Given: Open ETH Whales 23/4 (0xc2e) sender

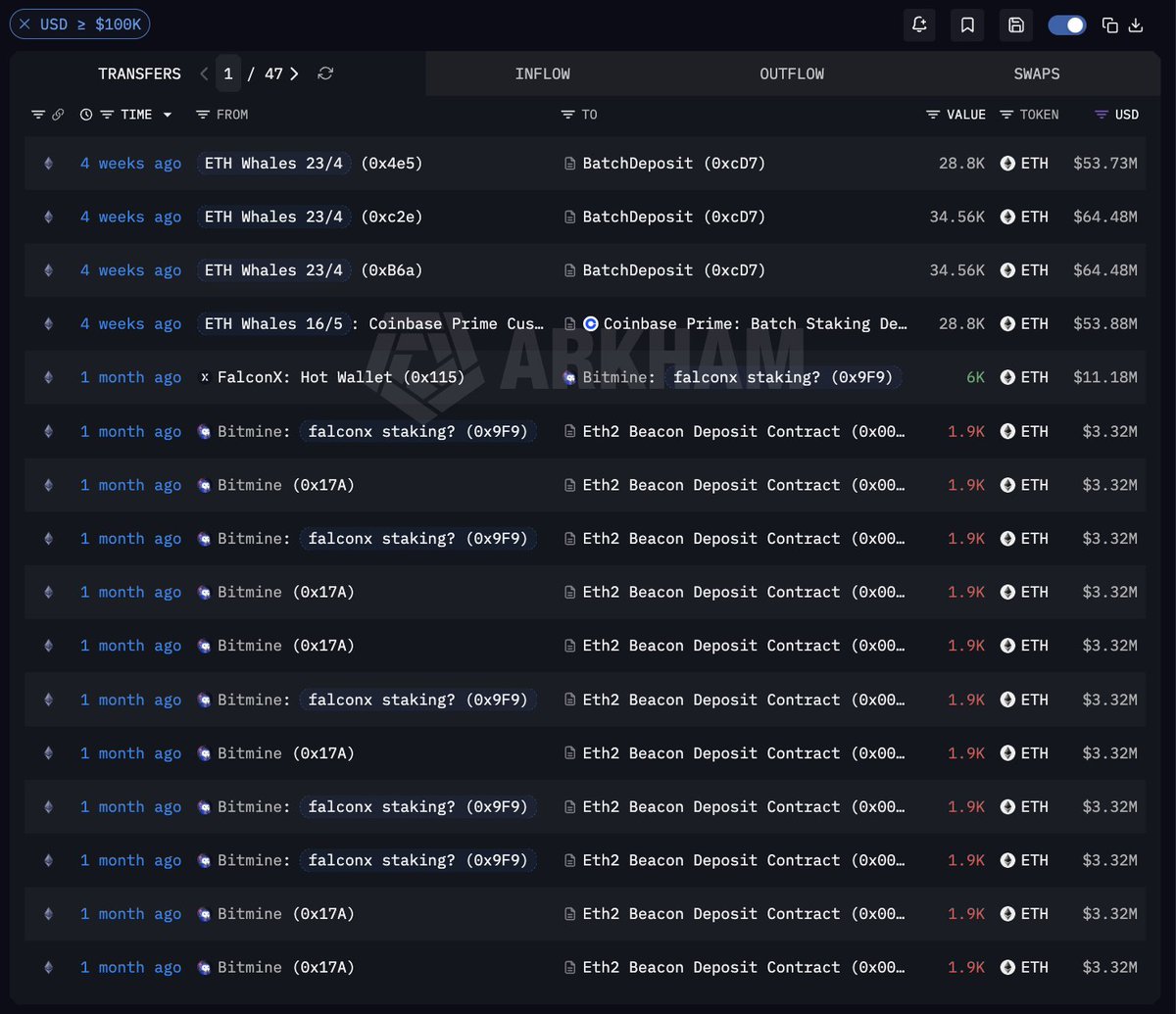Looking at the screenshot, I should coord(310,217).
